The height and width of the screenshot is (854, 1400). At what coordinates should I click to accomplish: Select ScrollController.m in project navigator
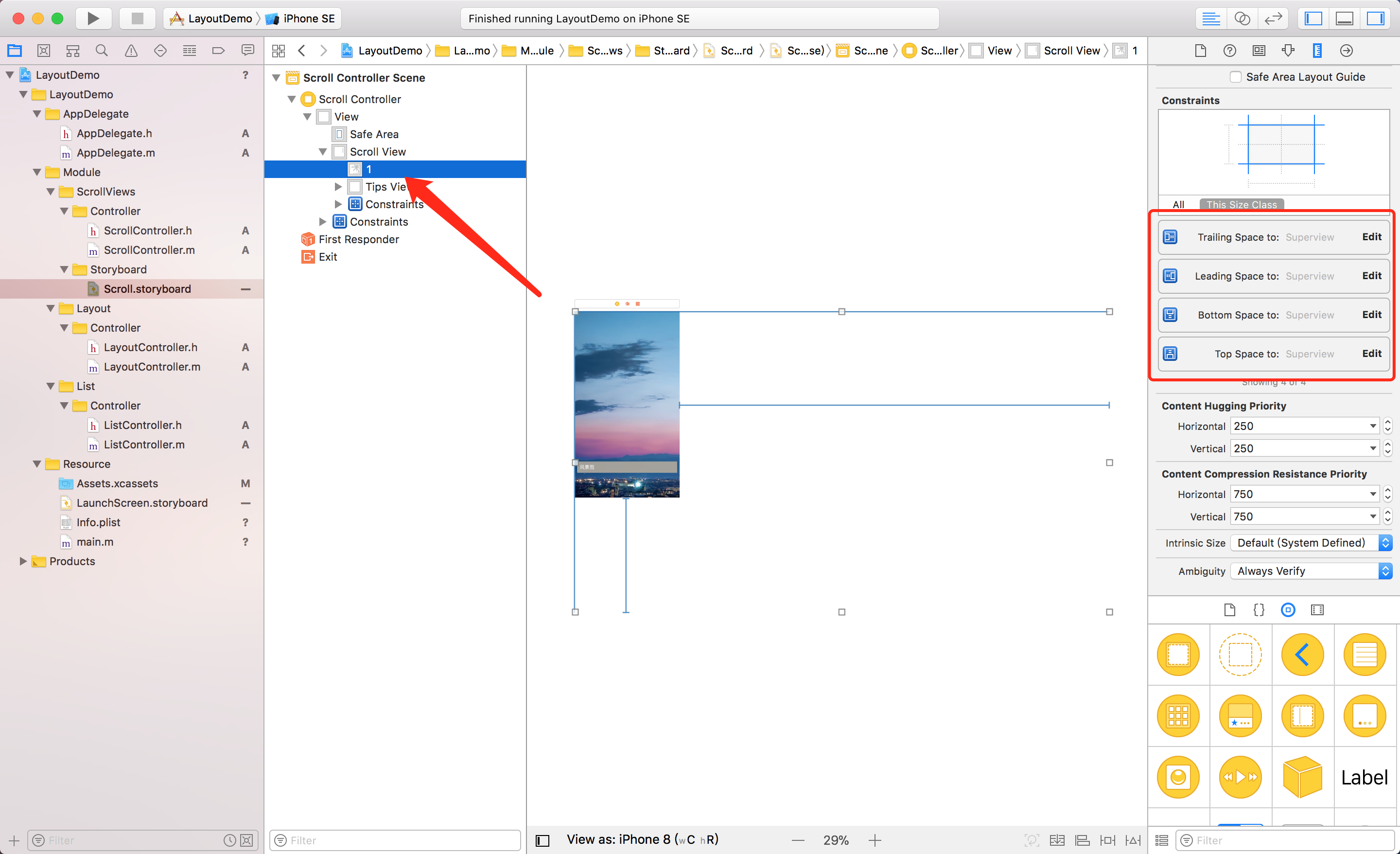(149, 250)
